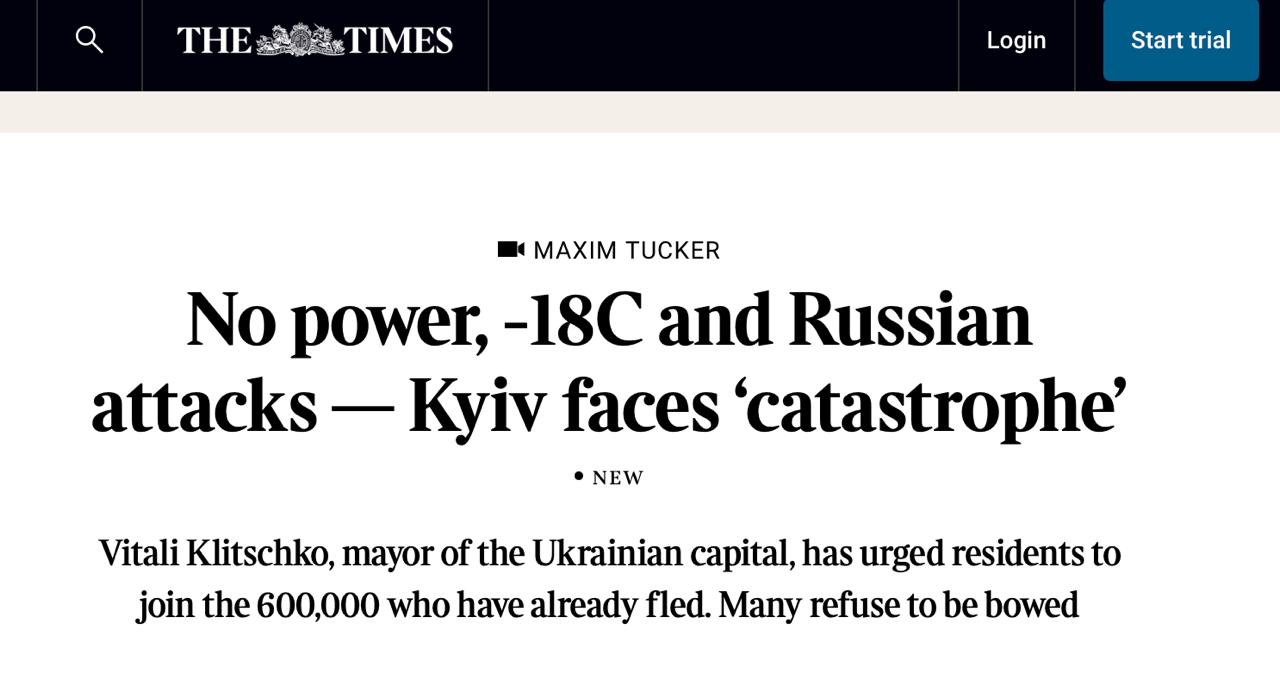Click the NEW article label

pos(618,478)
